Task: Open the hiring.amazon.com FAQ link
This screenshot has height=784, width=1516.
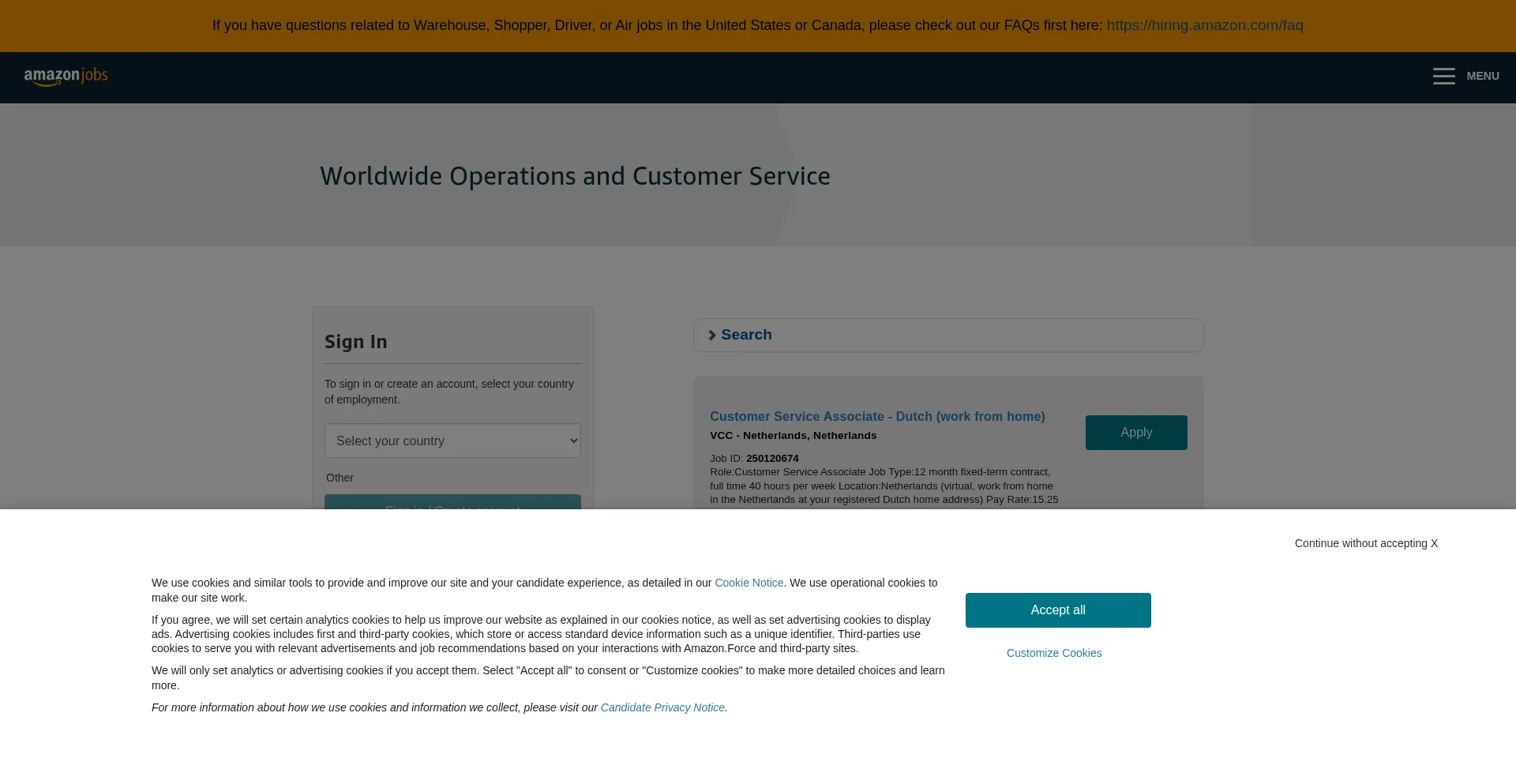Action: pyautogui.click(x=1204, y=25)
